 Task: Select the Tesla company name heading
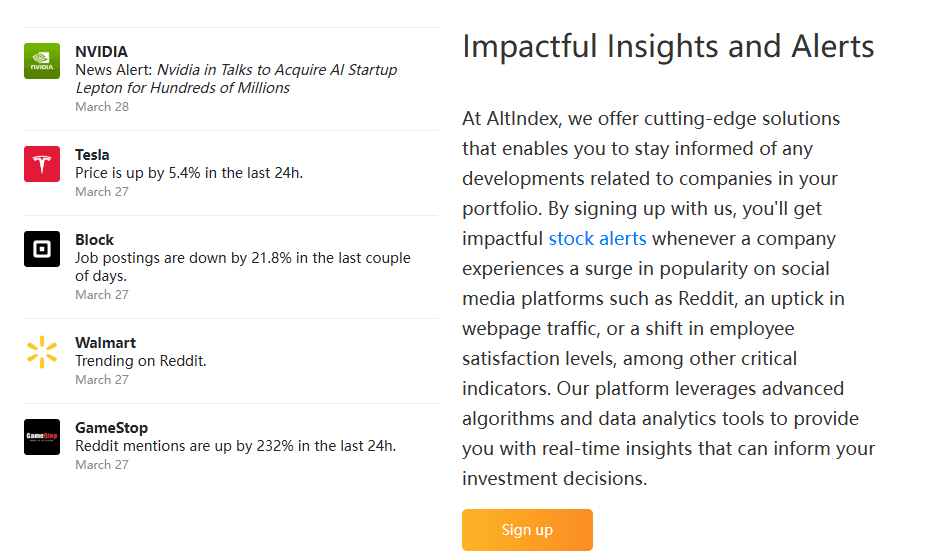point(92,155)
